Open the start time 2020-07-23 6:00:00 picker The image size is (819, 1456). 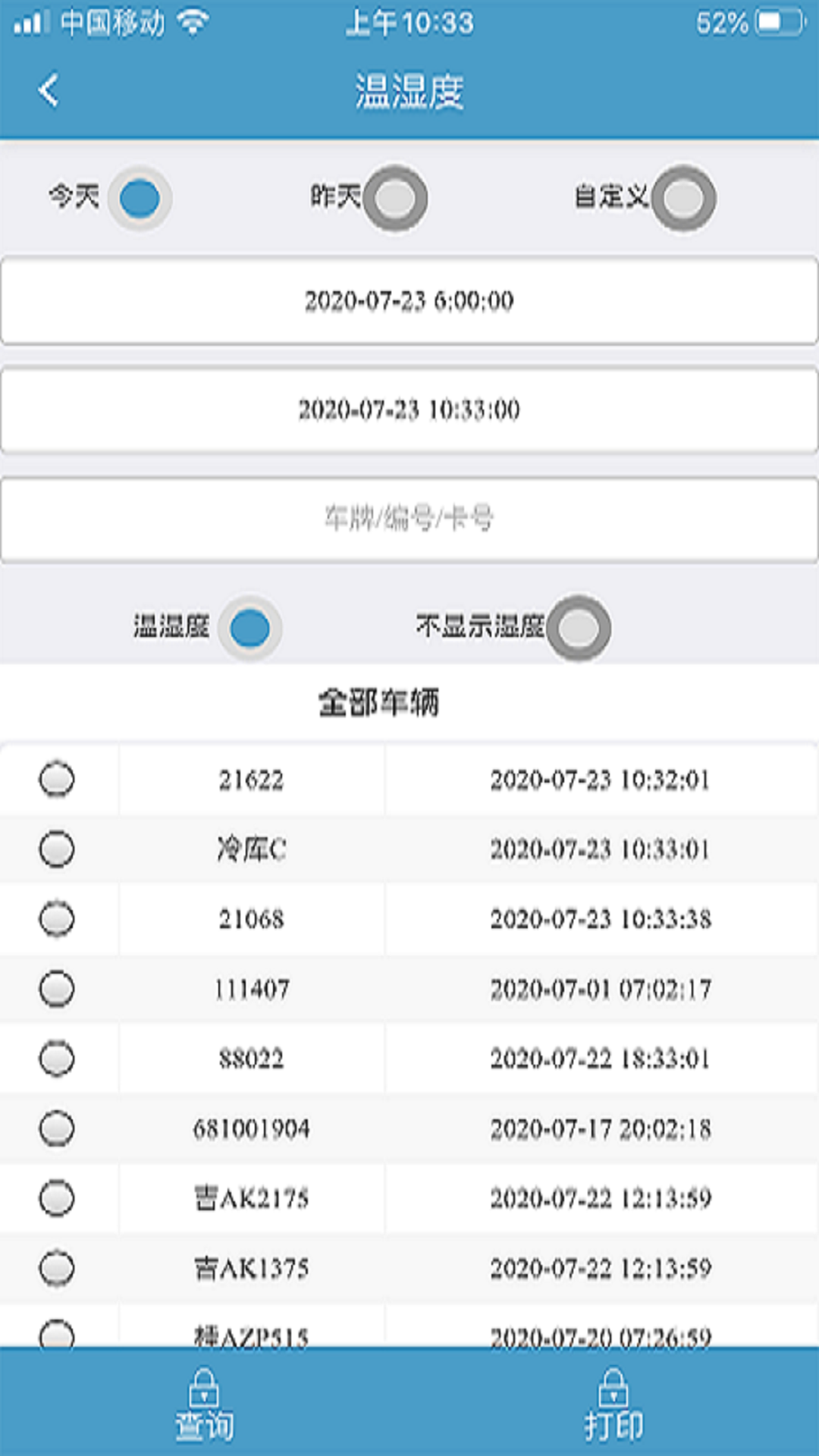(409, 301)
